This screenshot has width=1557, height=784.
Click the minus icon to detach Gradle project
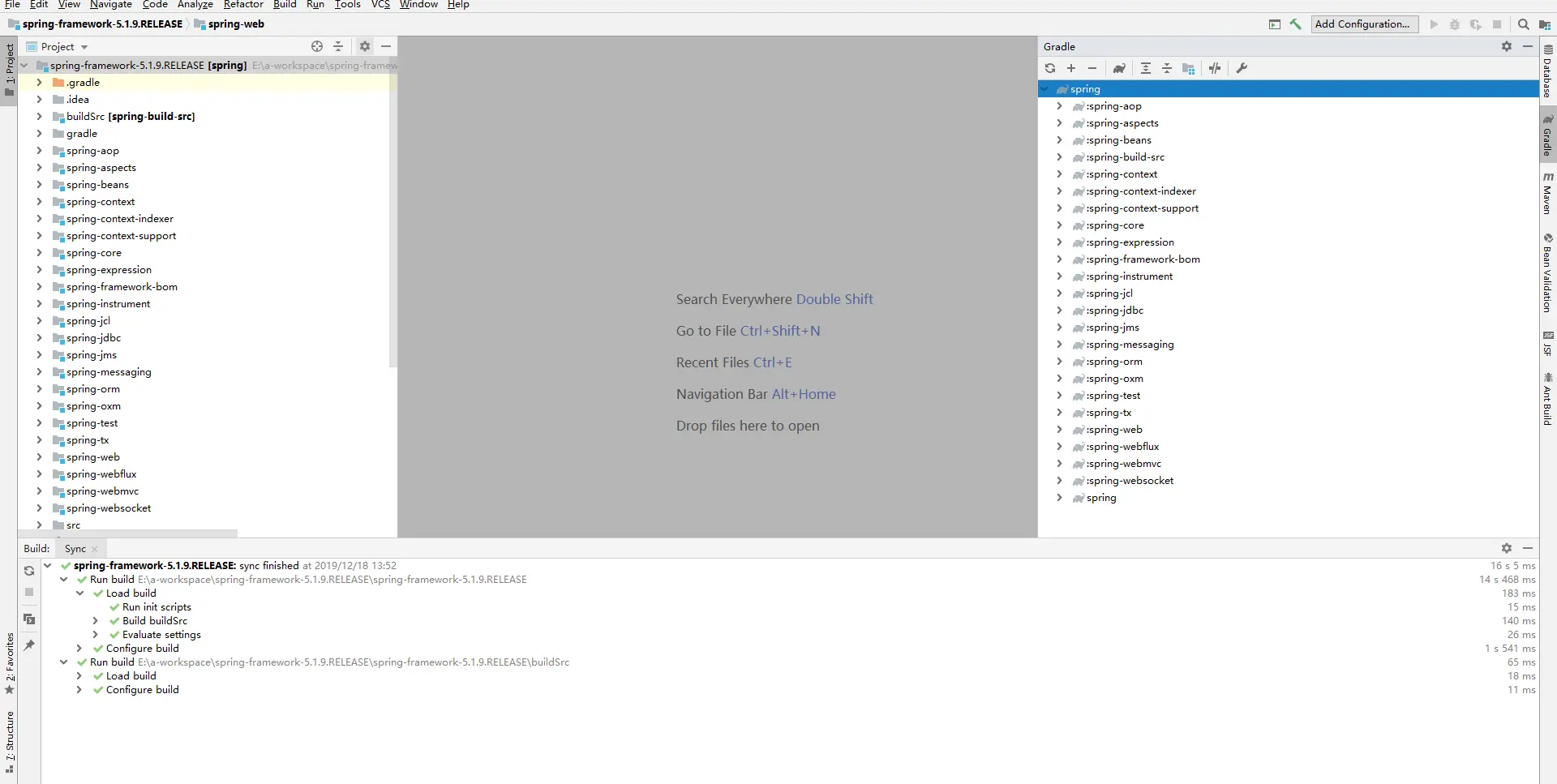(1092, 68)
